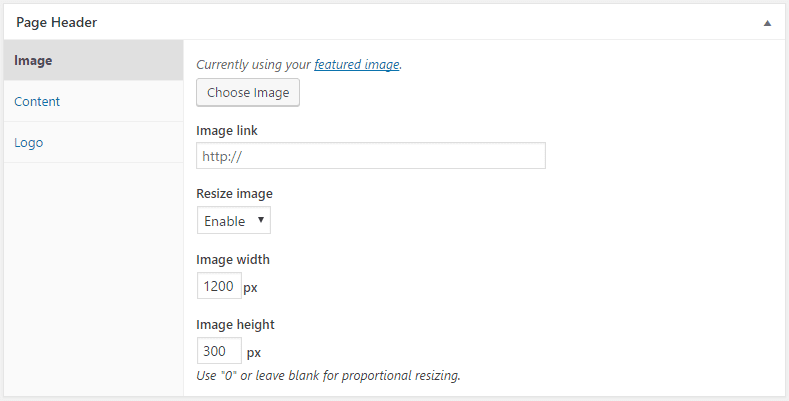Click the Image height input box
The image size is (789, 401).
tap(218, 351)
